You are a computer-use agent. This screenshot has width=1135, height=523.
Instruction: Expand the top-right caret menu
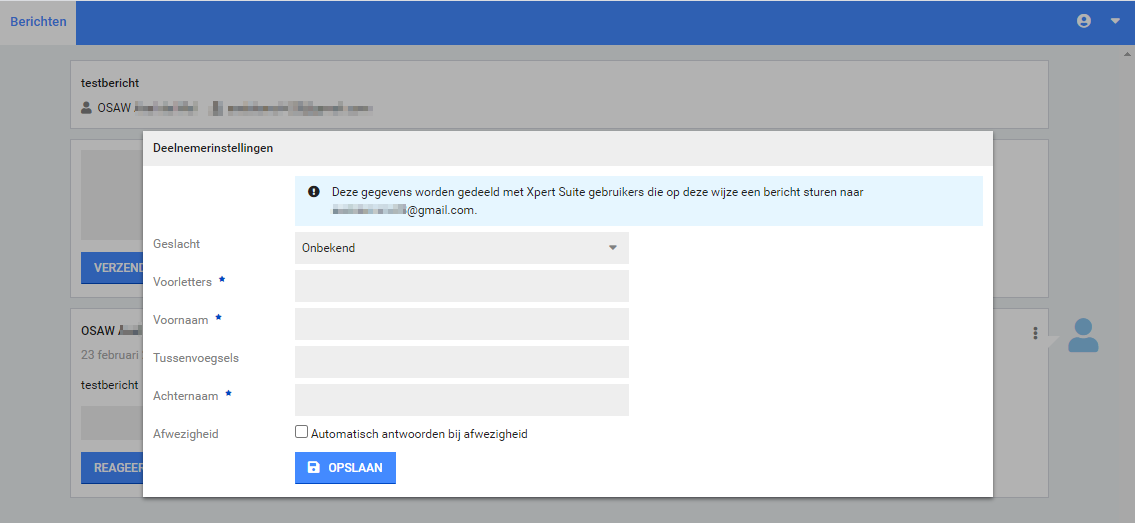(1115, 21)
